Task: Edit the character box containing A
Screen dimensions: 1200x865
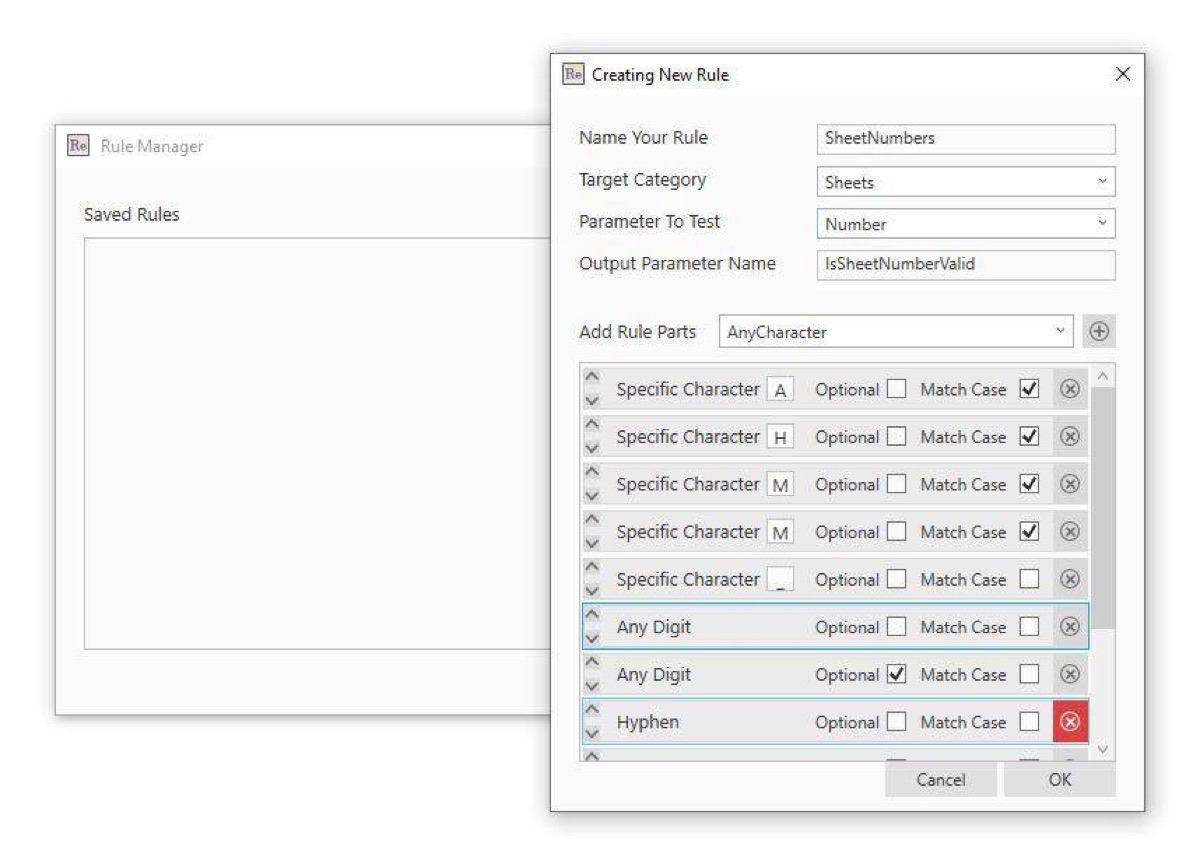Action: pyautogui.click(x=780, y=391)
